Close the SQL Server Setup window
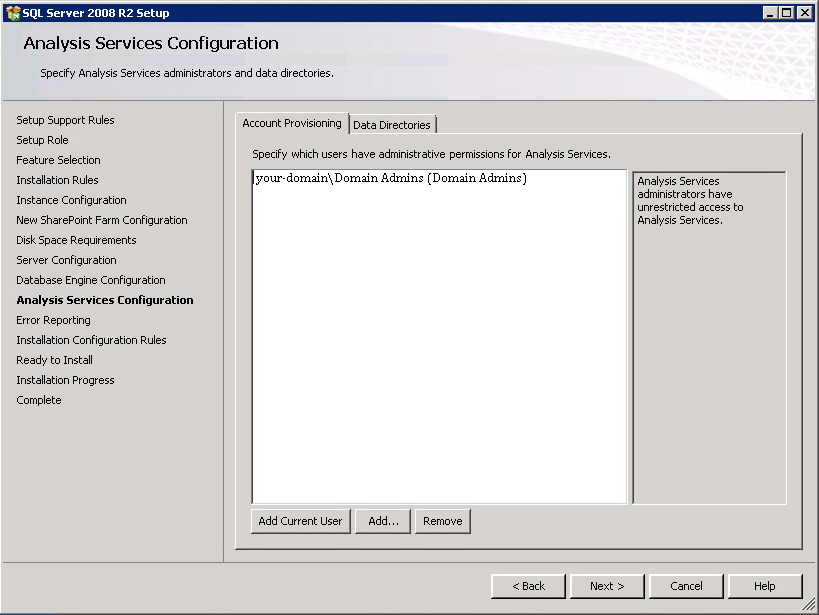This screenshot has height=615, width=819. pos(805,13)
